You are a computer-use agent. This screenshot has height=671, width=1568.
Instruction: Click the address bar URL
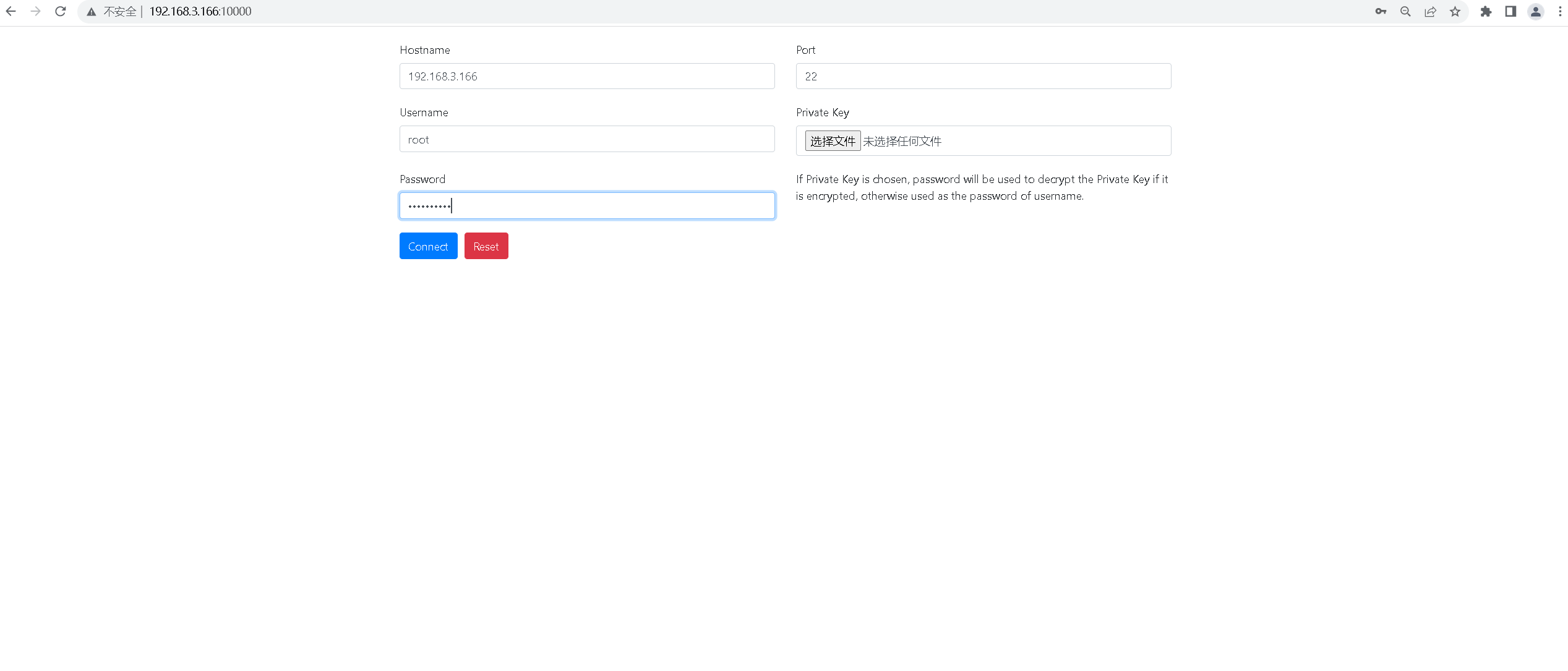pyautogui.click(x=200, y=11)
